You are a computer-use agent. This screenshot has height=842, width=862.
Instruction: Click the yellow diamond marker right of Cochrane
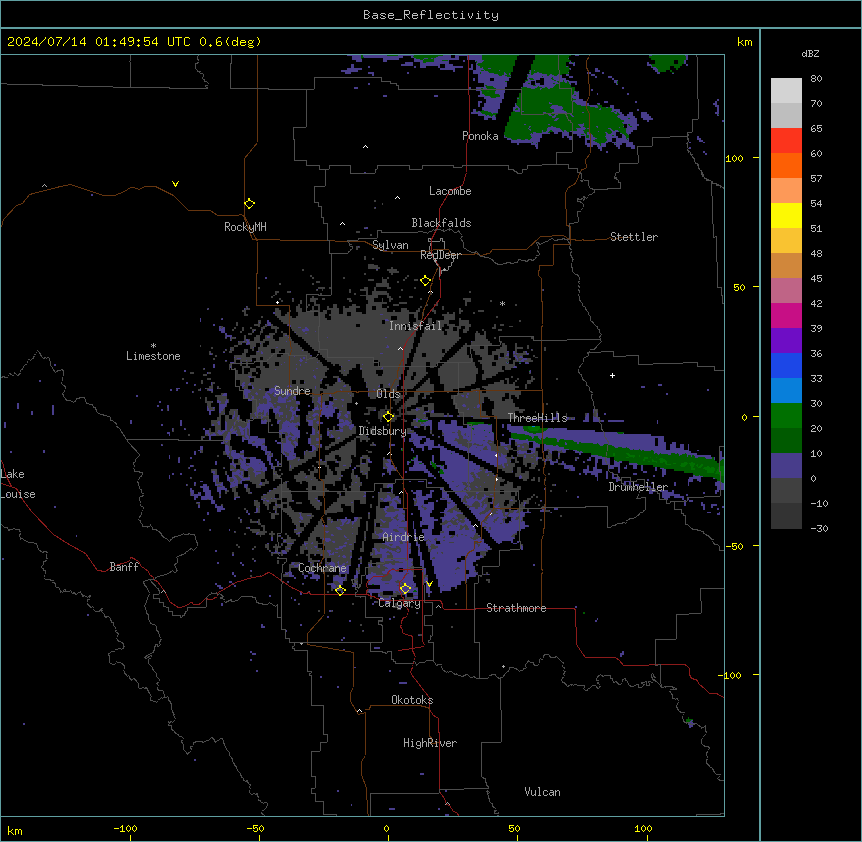pos(340,590)
